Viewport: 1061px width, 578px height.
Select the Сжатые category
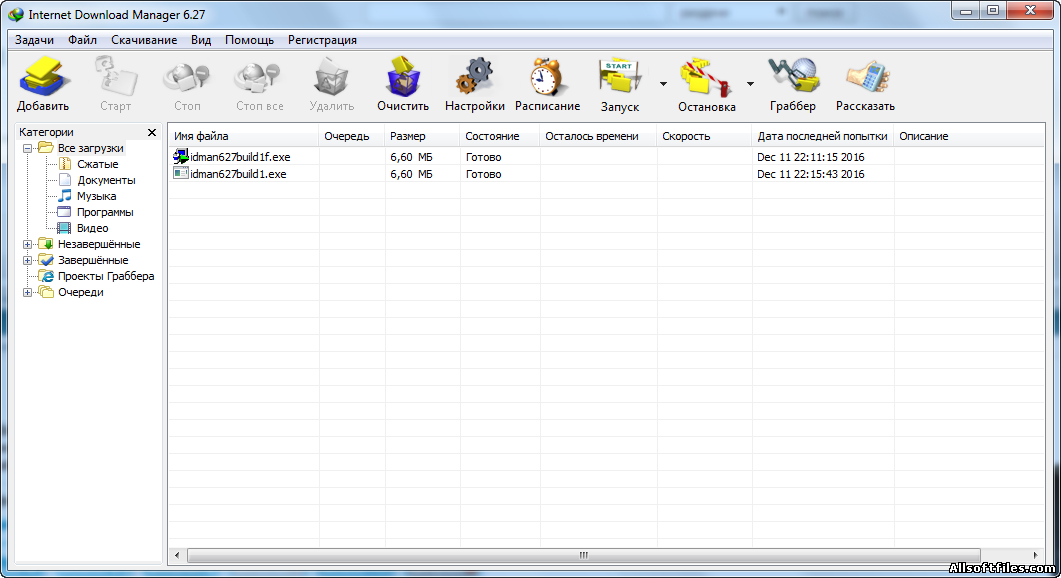click(x=97, y=164)
